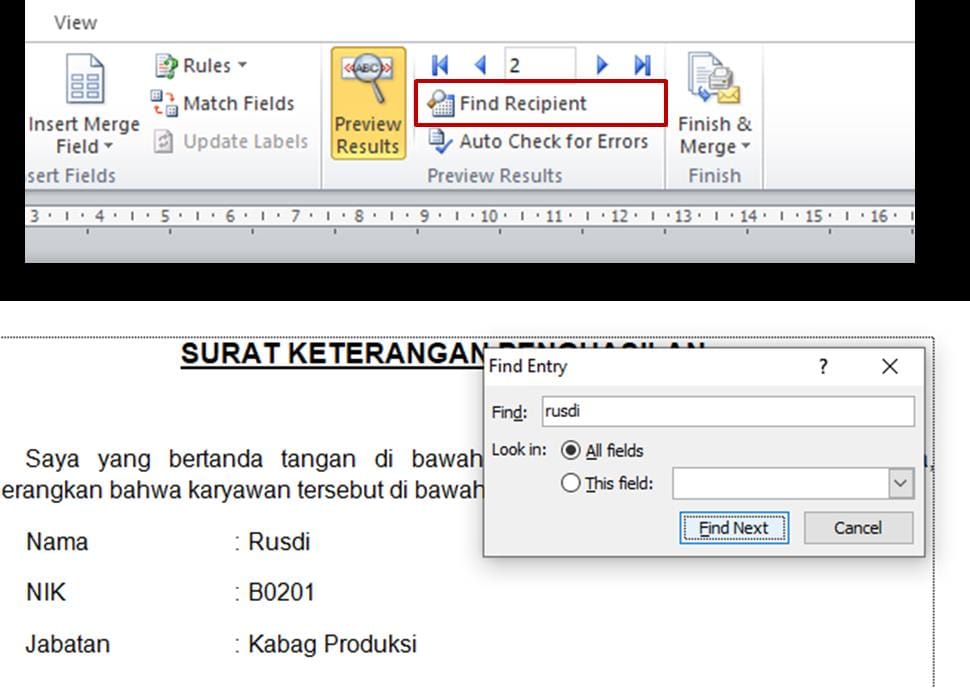Viewport: 970px width, 688px height.
Task: Cancel the Find Entry dialog
Action: pos(858,528)
